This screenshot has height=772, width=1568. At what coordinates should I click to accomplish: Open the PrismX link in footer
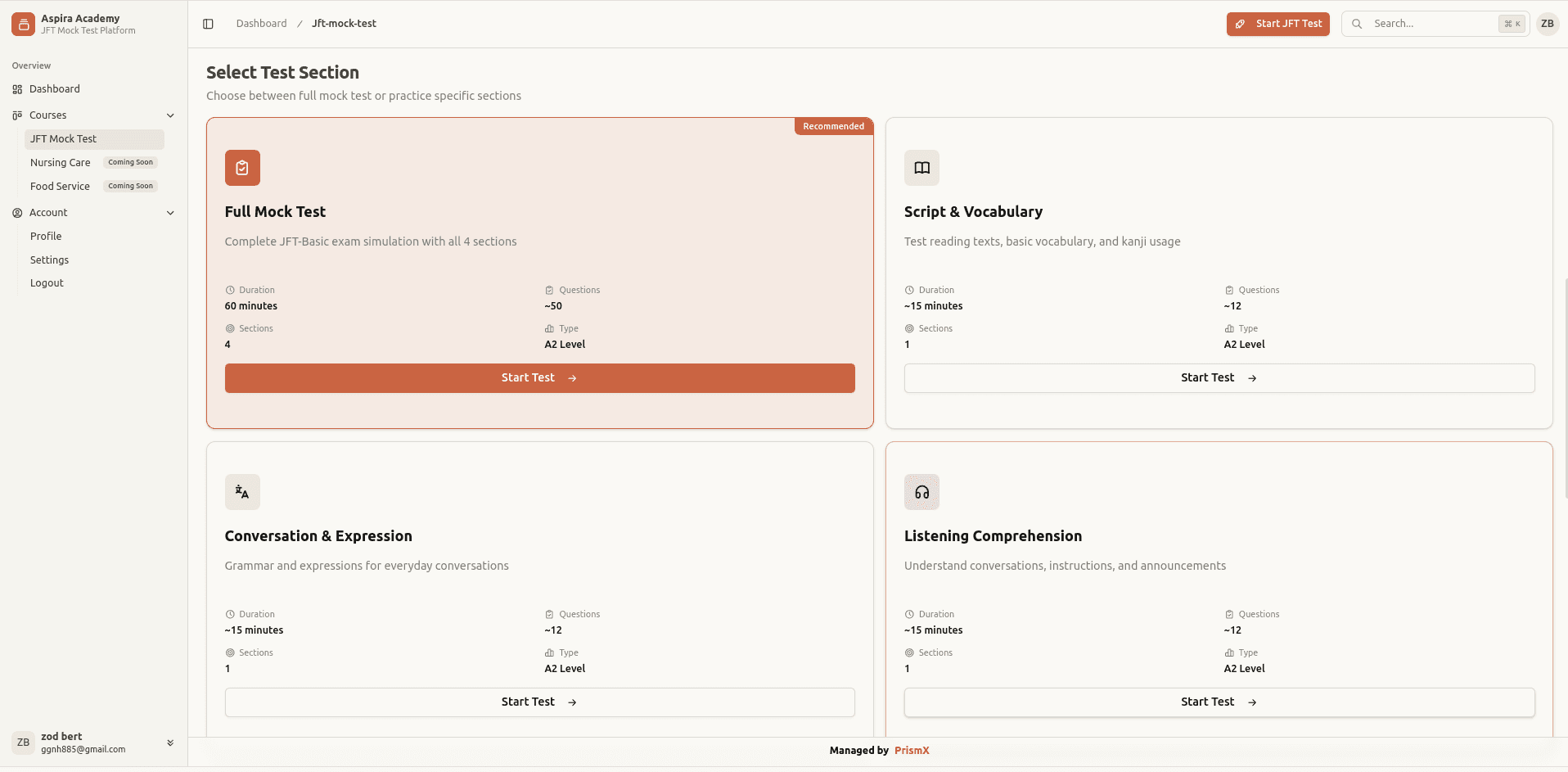912,751
